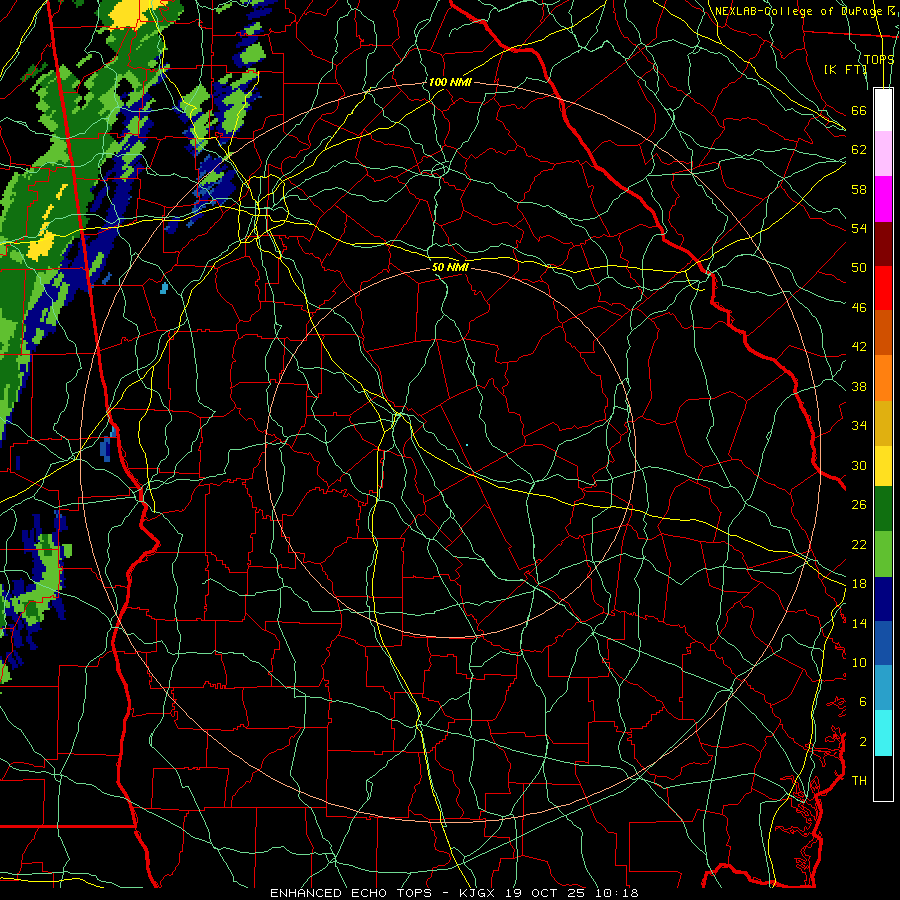Click the bright yellow legend swatch
Screen dimensions: 900x900
tap(883, 466)
